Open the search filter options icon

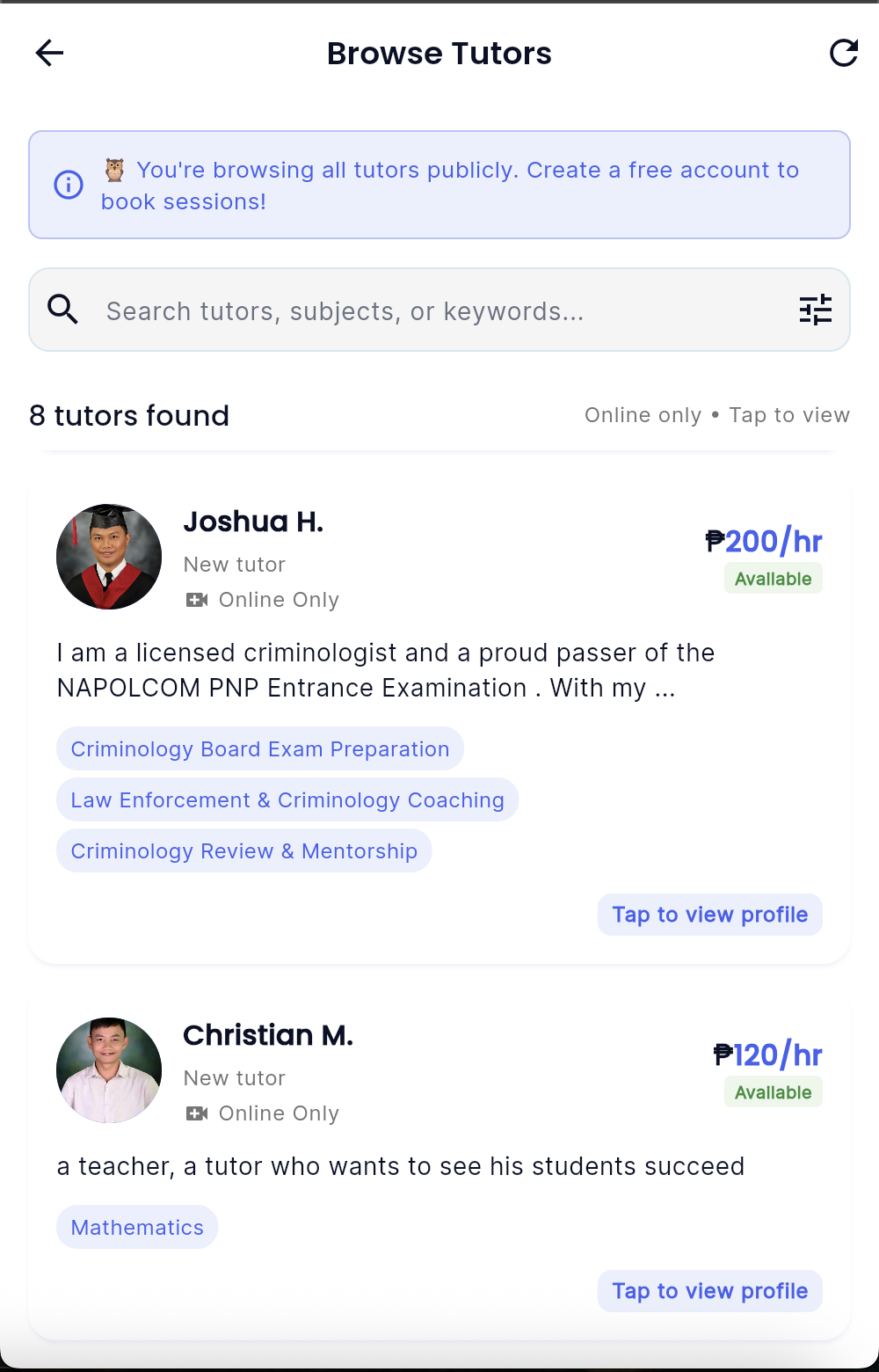click(817, 310)
